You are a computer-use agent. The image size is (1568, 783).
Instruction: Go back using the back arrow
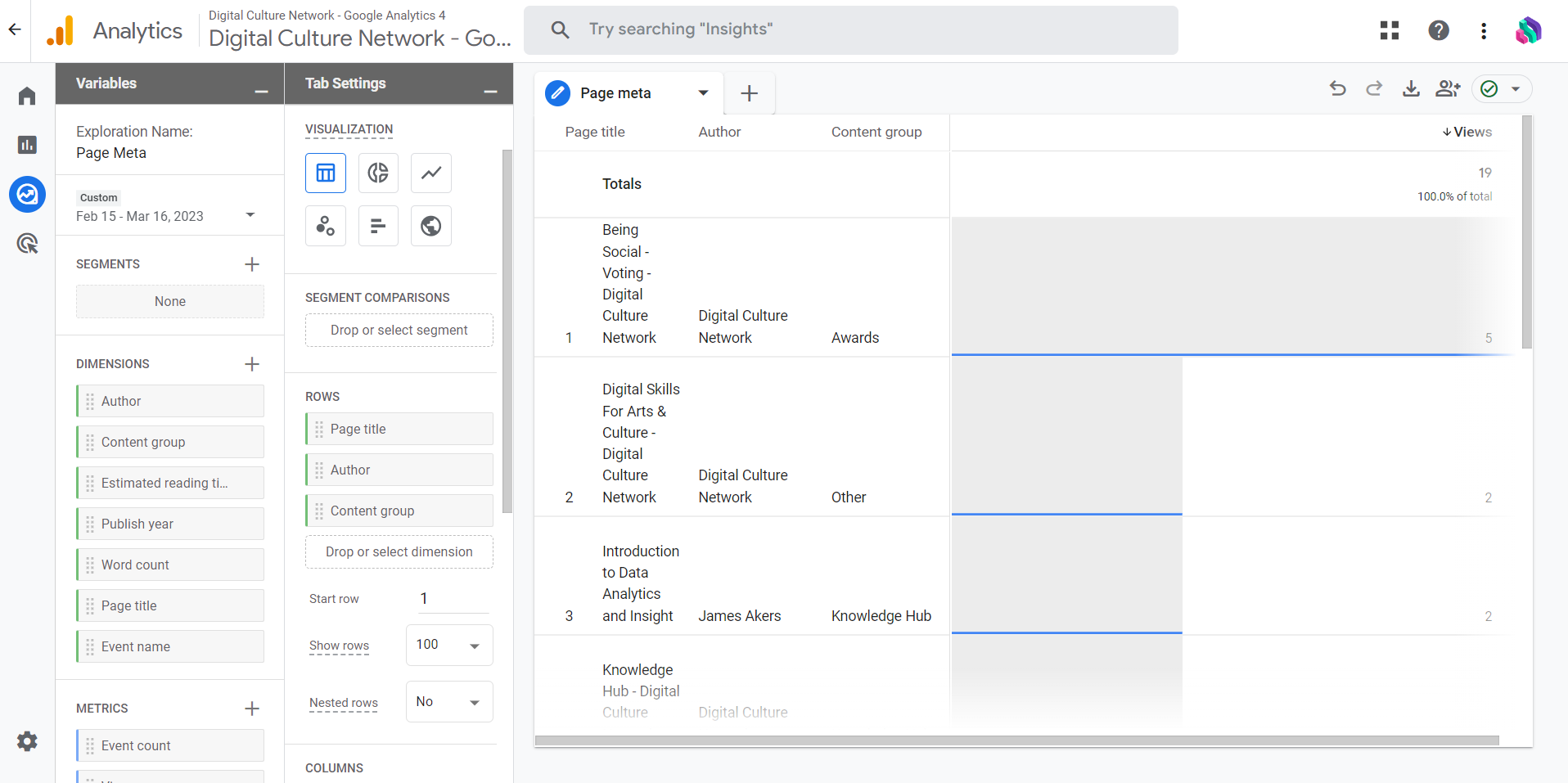tap(15, 30)
